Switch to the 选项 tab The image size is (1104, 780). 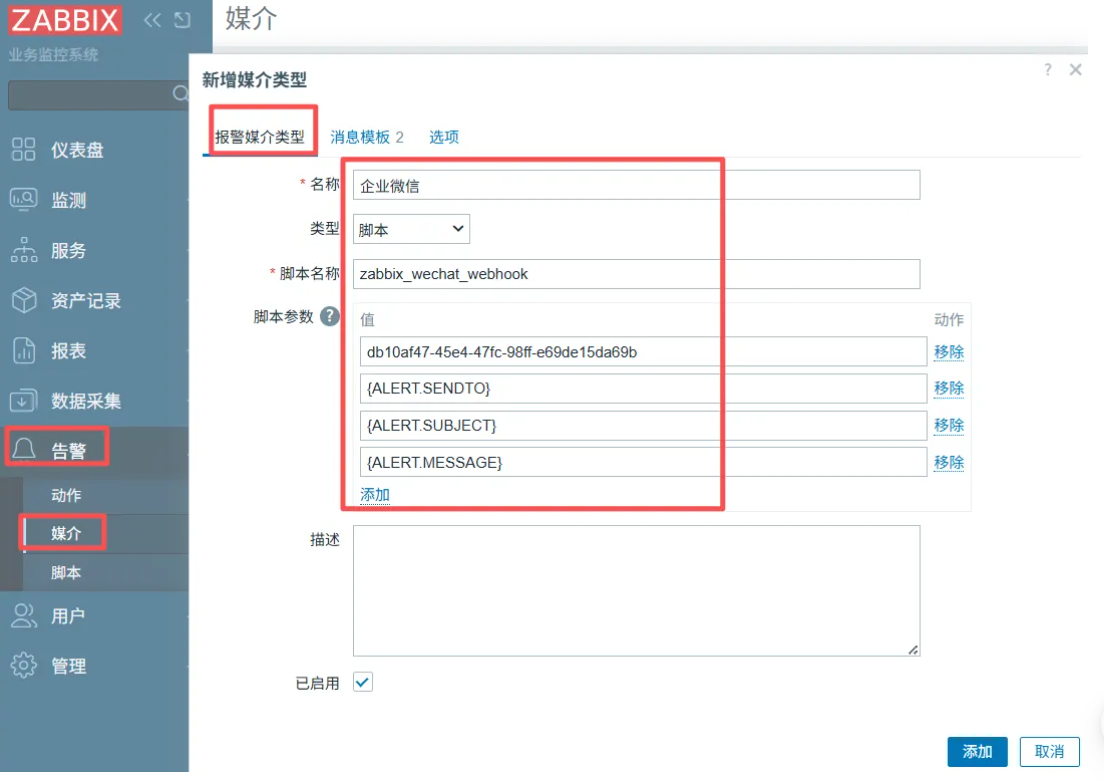pos(444,137)
